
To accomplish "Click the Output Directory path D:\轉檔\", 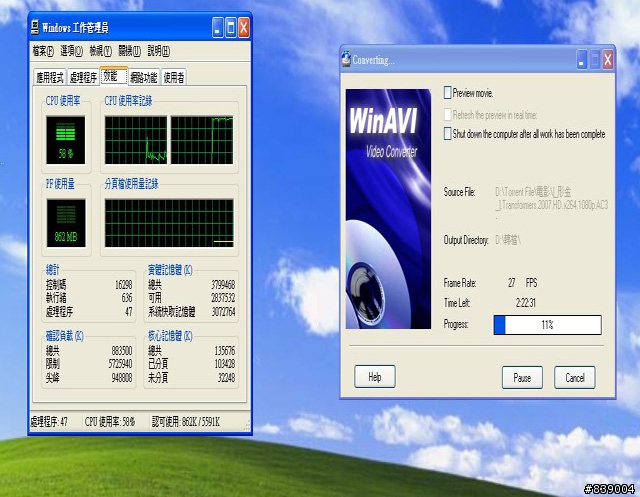I will [x=508, y=240].
